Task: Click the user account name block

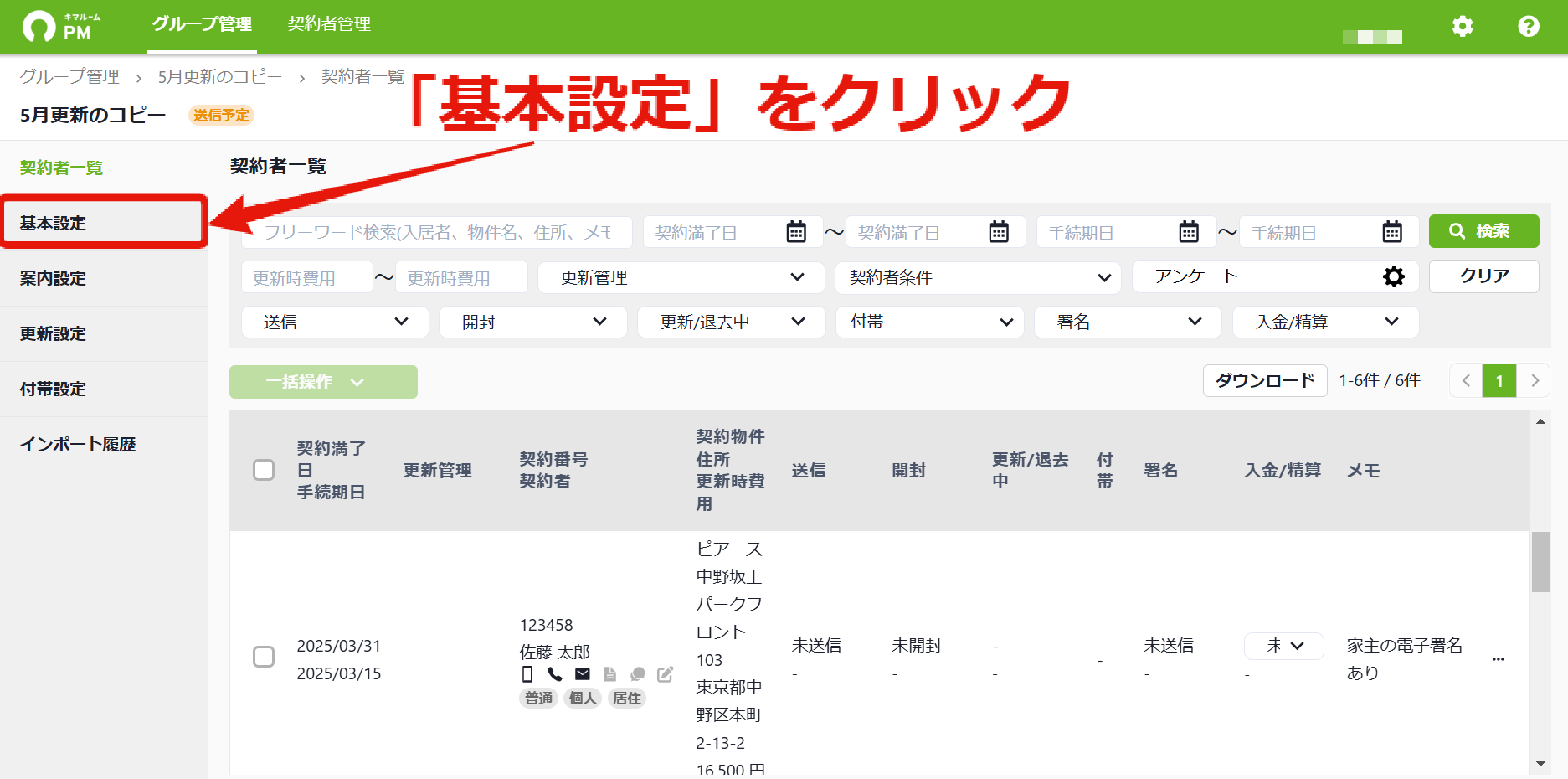Action: [x=1372, y=36]
